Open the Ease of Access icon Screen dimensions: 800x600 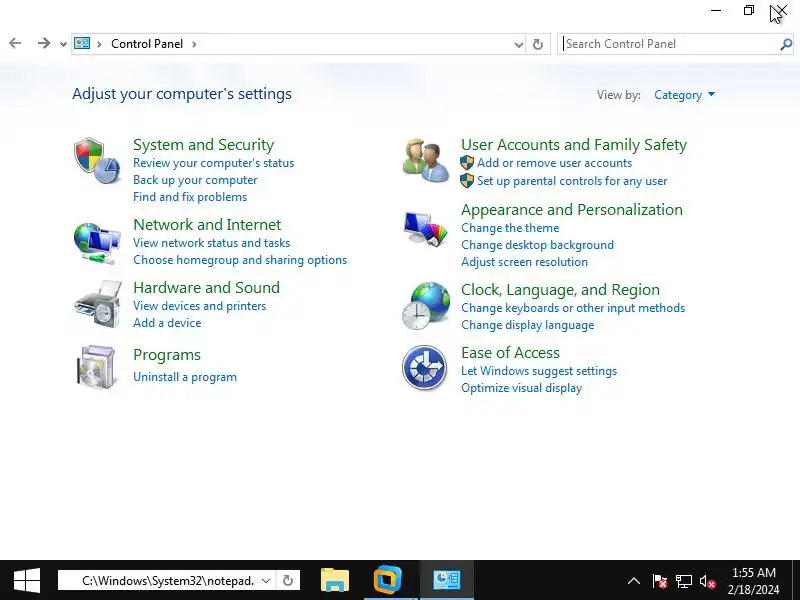[424, 368]
